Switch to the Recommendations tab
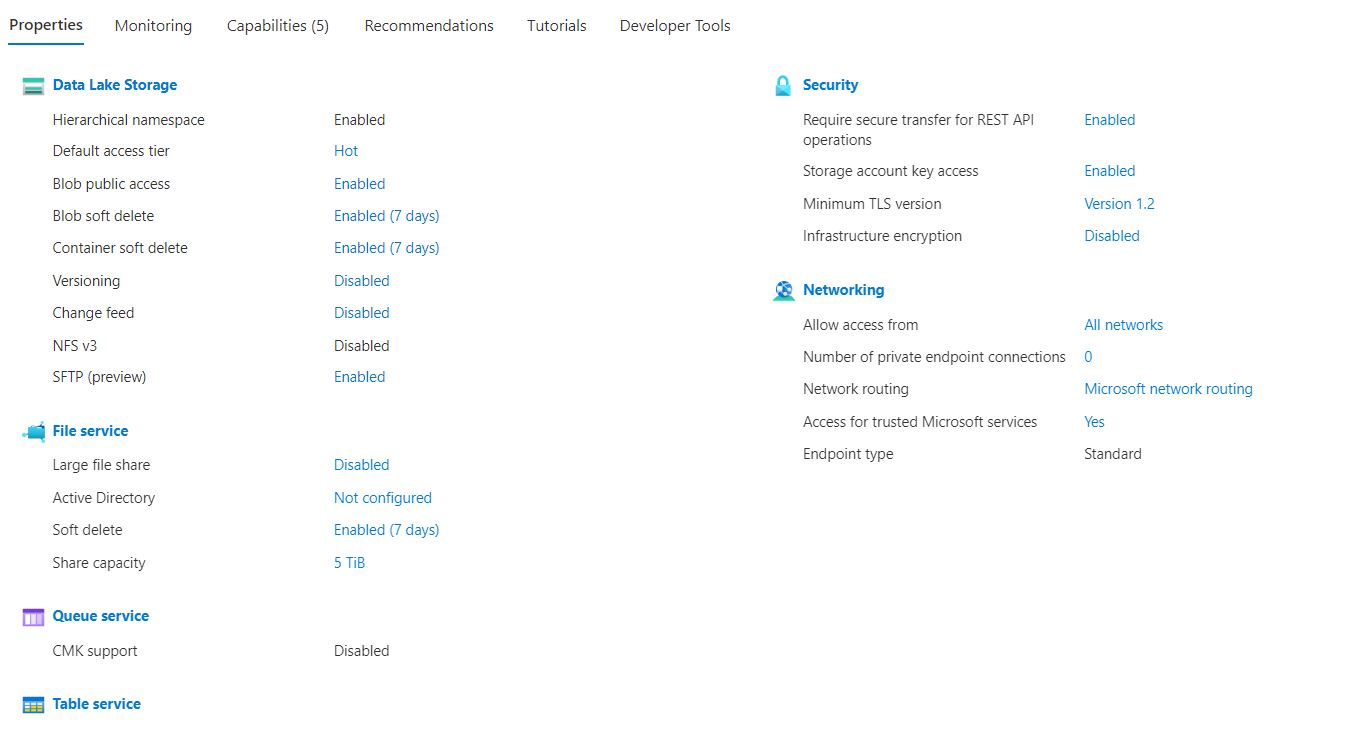The height and width of the screenshot is (729, 1355). click(x=428, y=25)
